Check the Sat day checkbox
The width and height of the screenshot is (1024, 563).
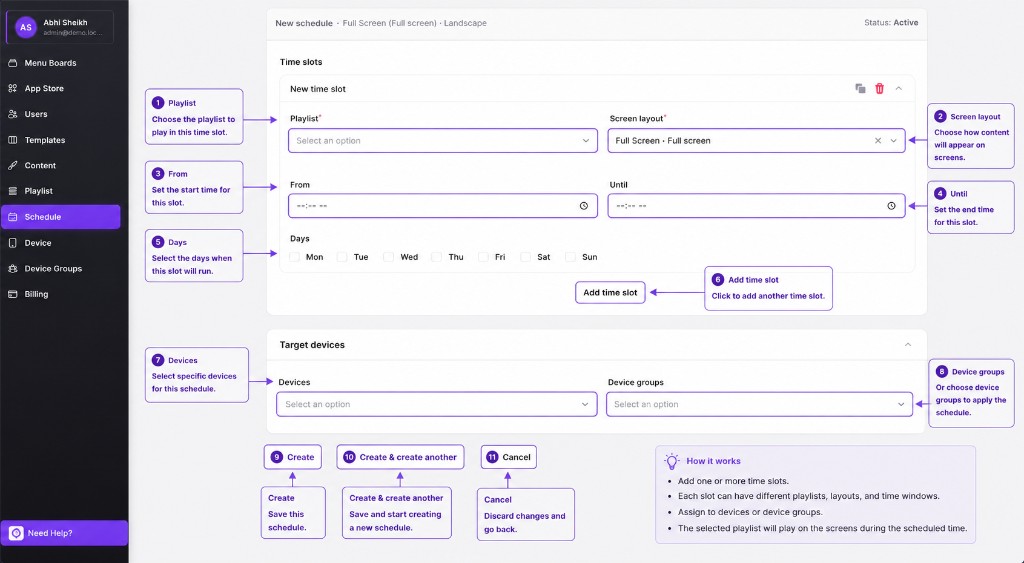click(525, 257)
